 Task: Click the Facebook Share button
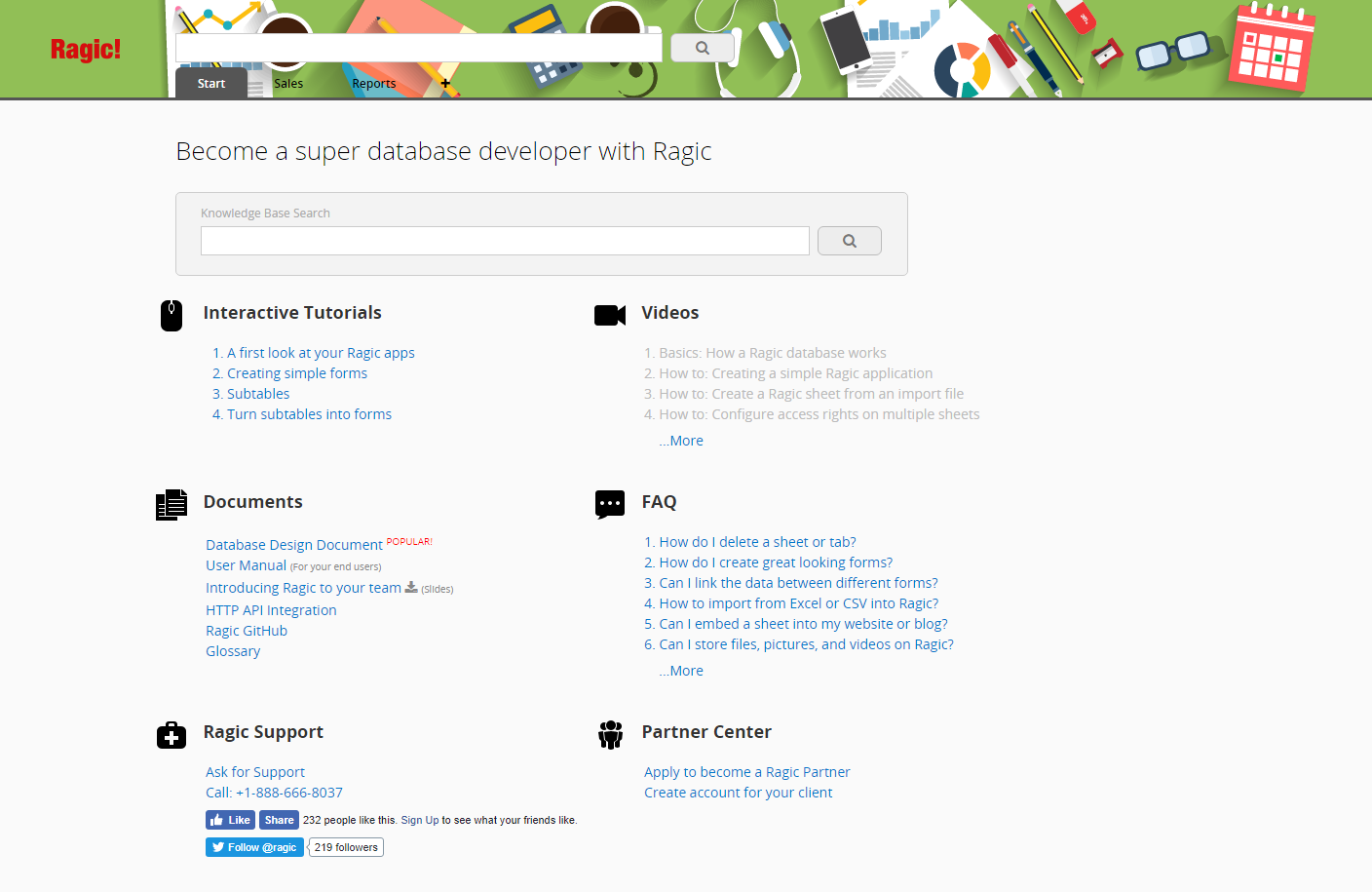(279, 820)
